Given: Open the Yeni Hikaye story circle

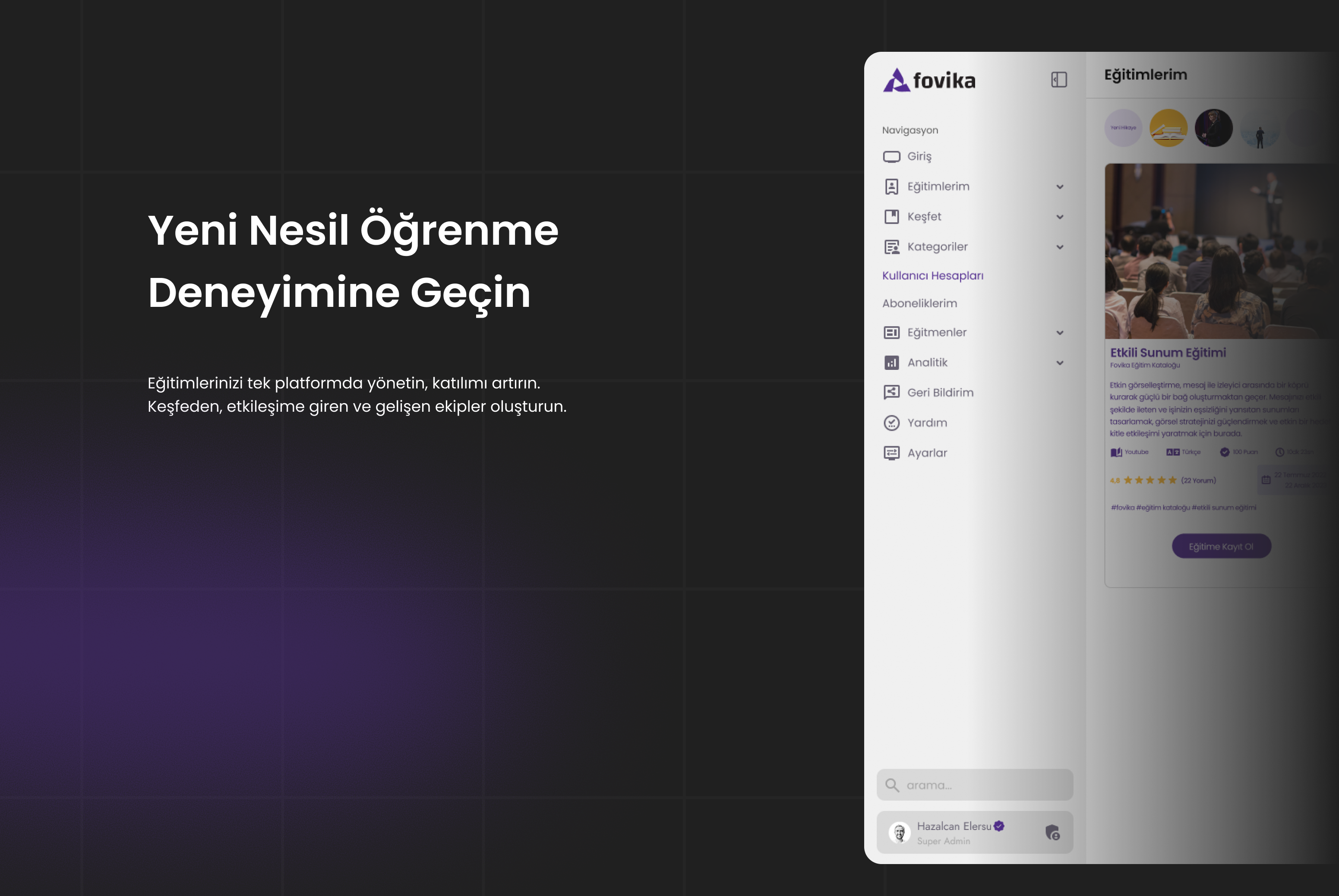Looking at the screenshot, I should 1123,128.
